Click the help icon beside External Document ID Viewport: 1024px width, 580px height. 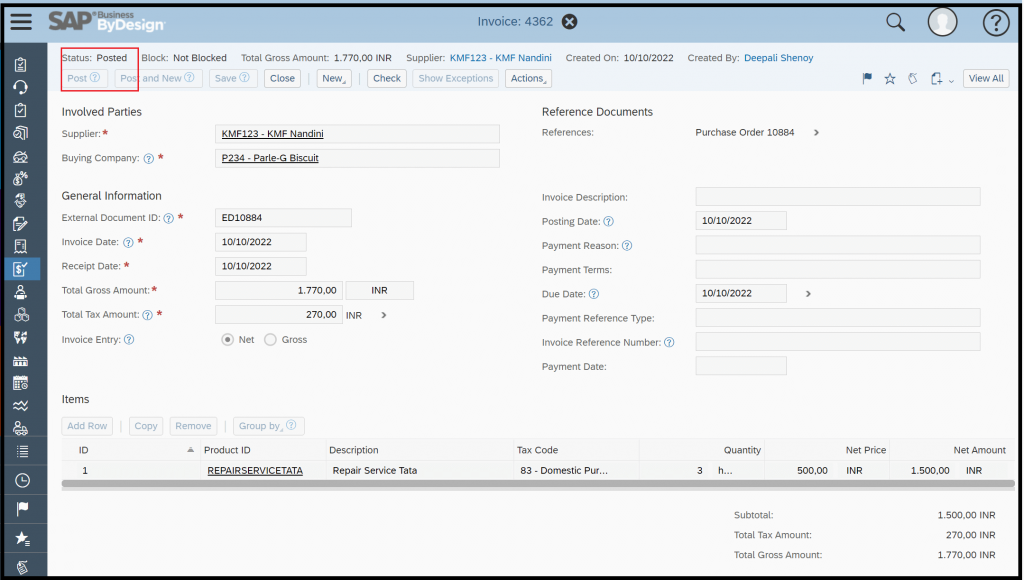[168, 218]
